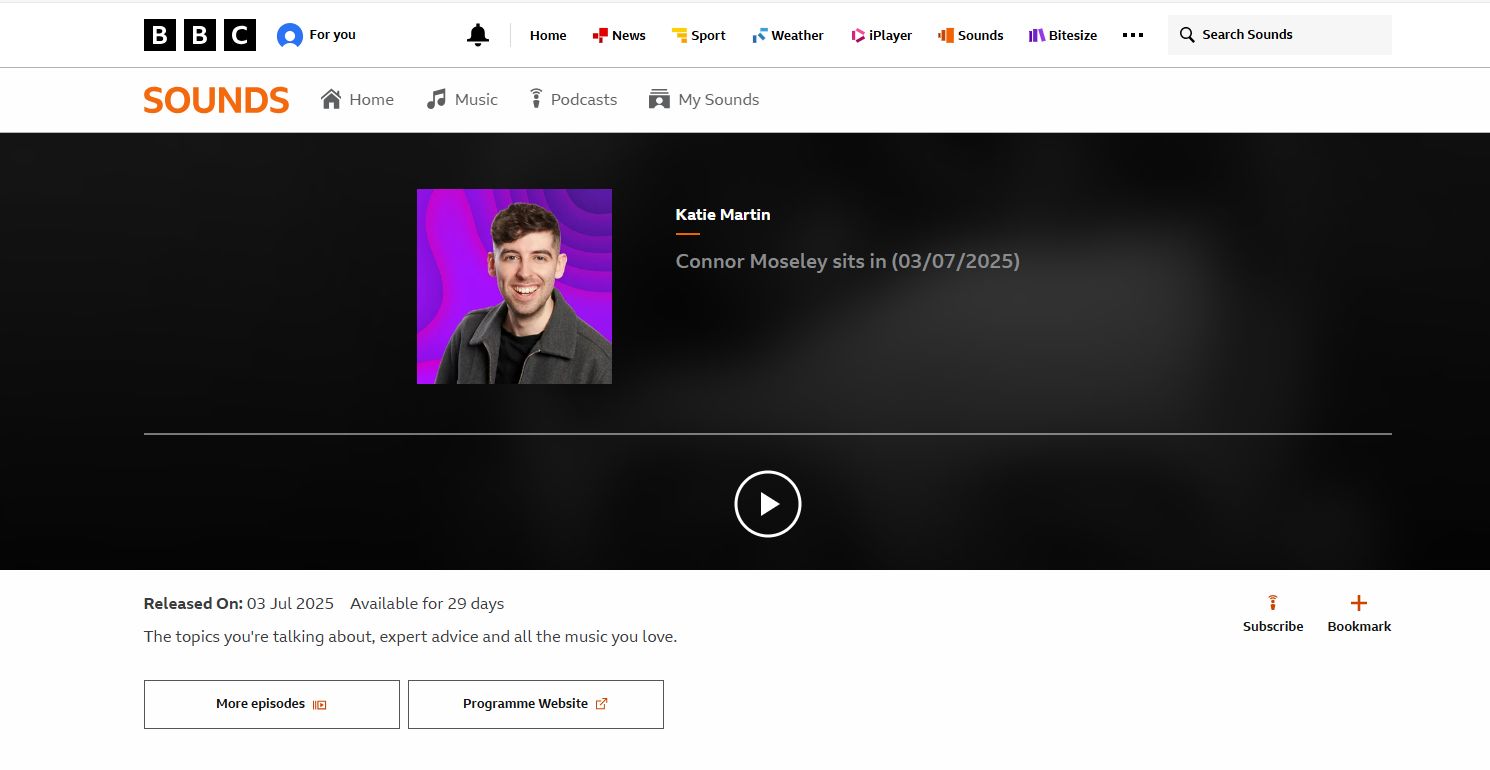Go to Sounds Home tab
This screenshot has width=1490, height=770.
click(357, 99)
